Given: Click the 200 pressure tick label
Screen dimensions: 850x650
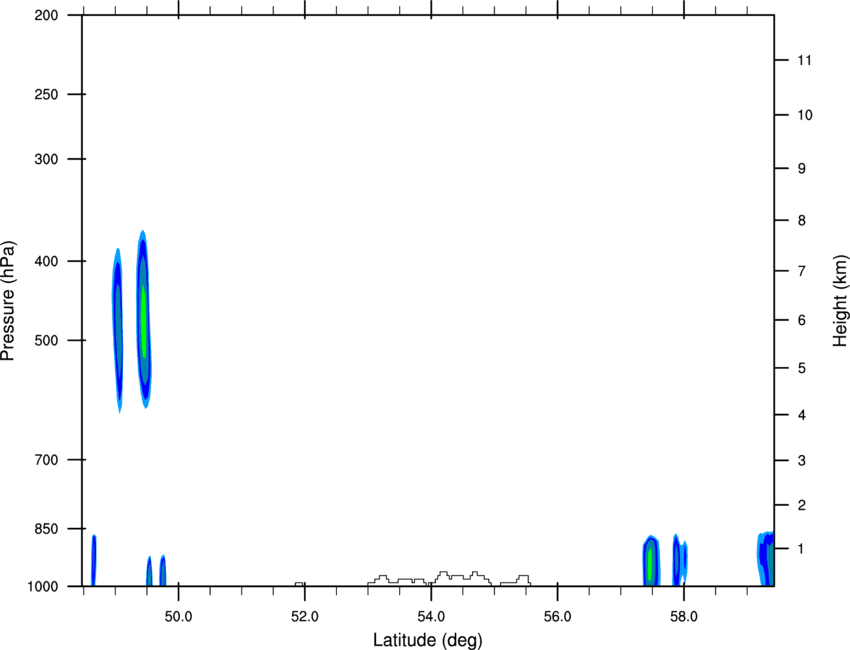Looking at the screenshot, I should coord(47,15).
